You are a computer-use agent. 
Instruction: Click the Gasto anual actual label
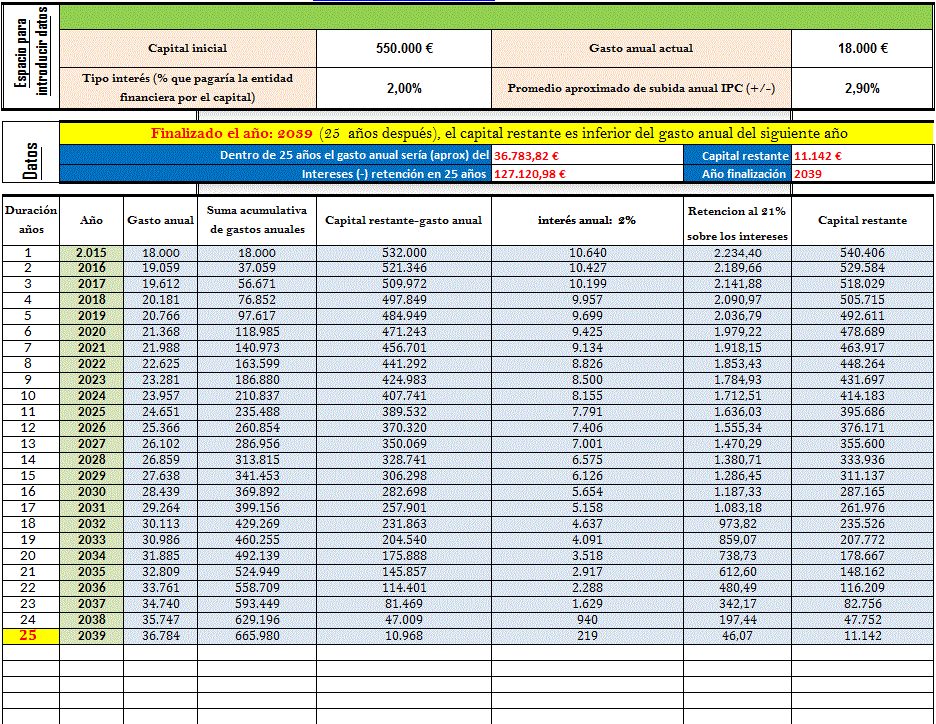point(641,48)
